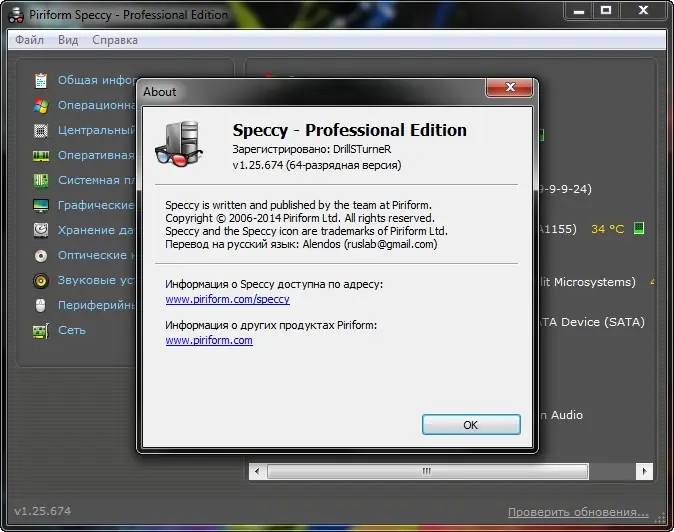Select the Оптические накопители disc icon
The width and height of the screenshot is (674, 532).
pos(41,256)
